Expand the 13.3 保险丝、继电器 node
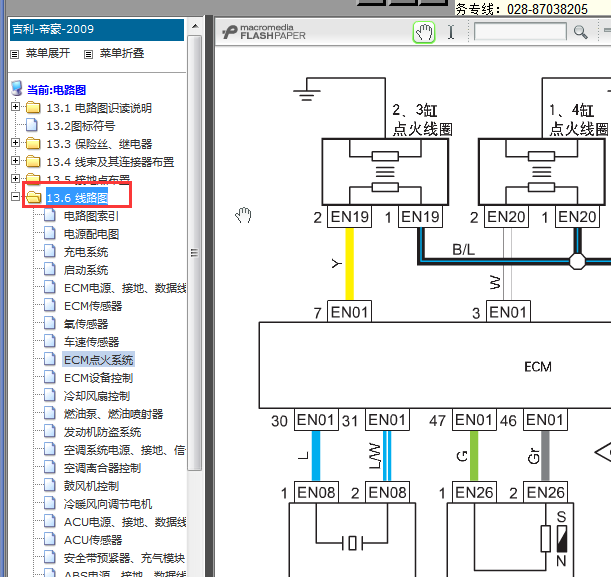Viewport: 611px width, 577px height. click(15, 143)
